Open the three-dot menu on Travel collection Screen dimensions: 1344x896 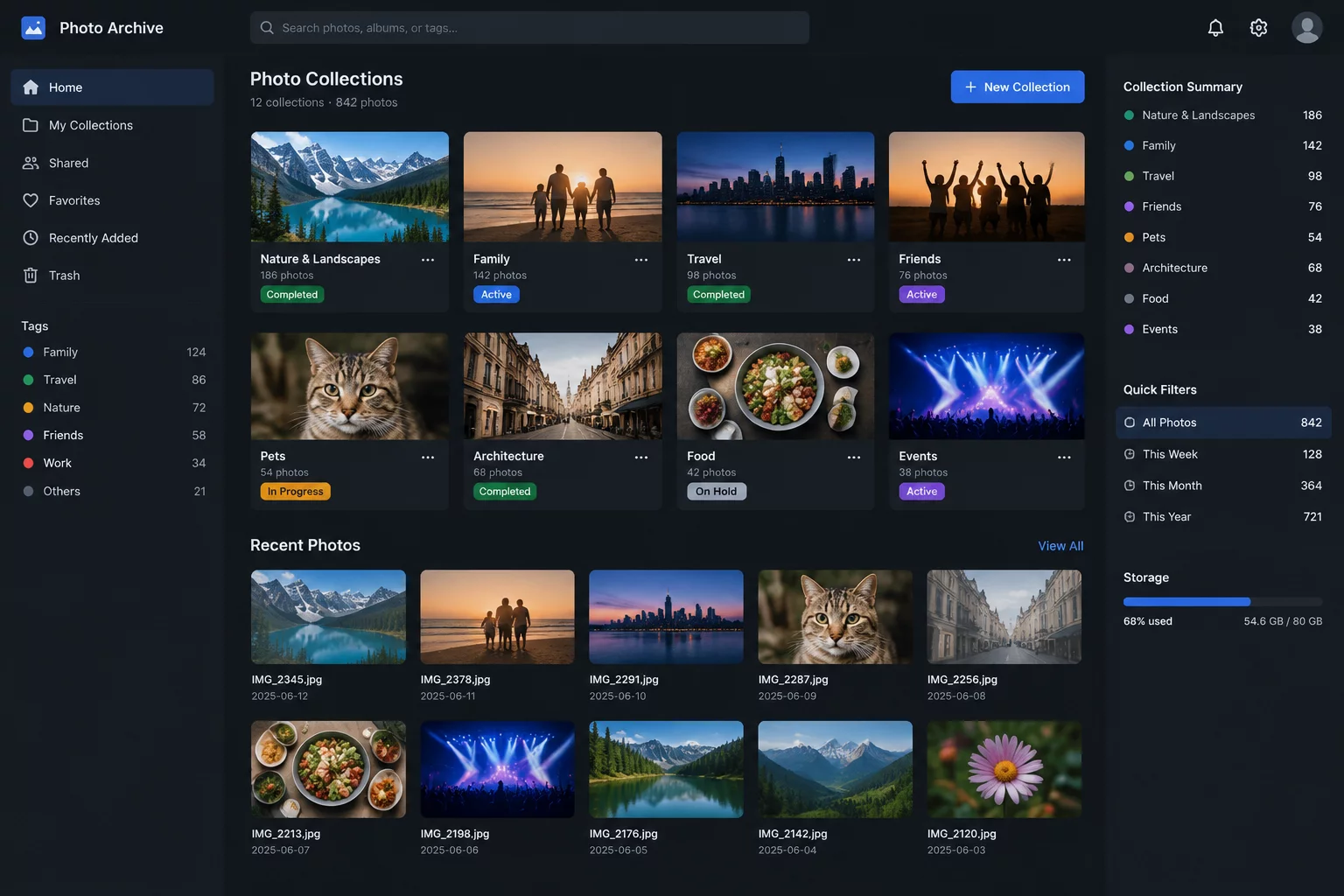point(854,260)
